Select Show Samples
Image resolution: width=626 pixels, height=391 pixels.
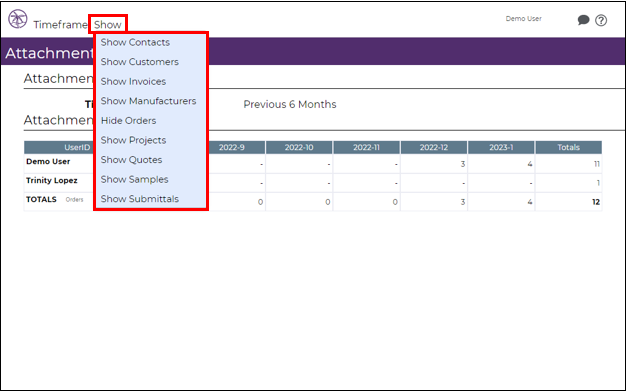[134, 179]
